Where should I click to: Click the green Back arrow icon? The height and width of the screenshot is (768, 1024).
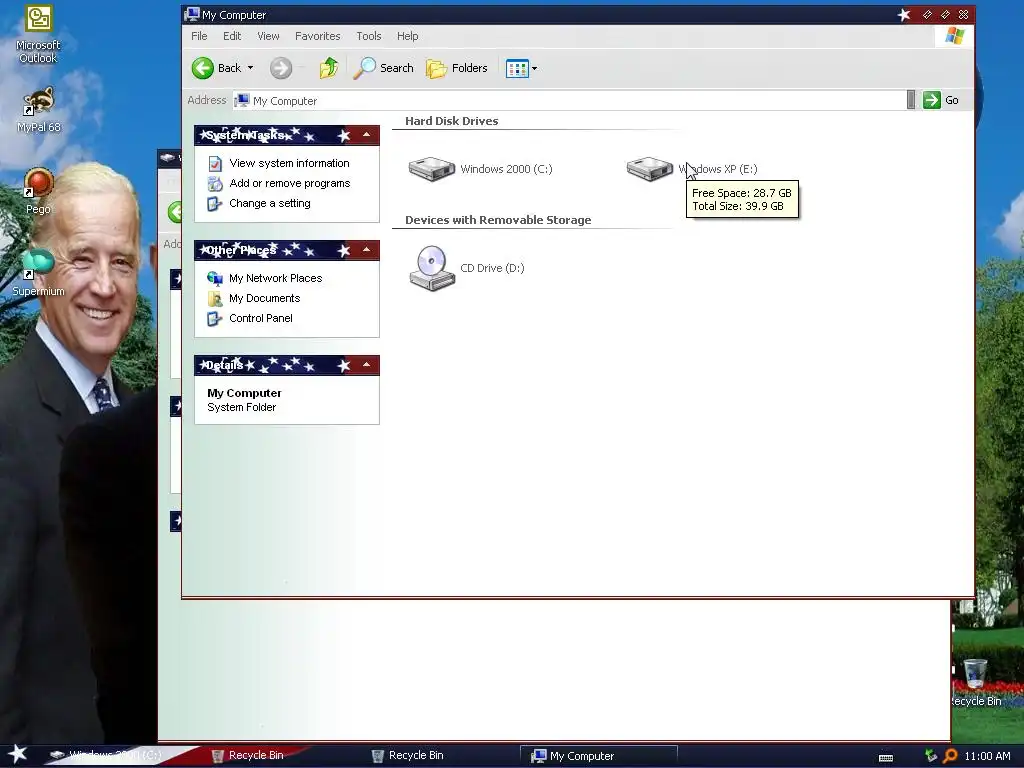[202, 68]
